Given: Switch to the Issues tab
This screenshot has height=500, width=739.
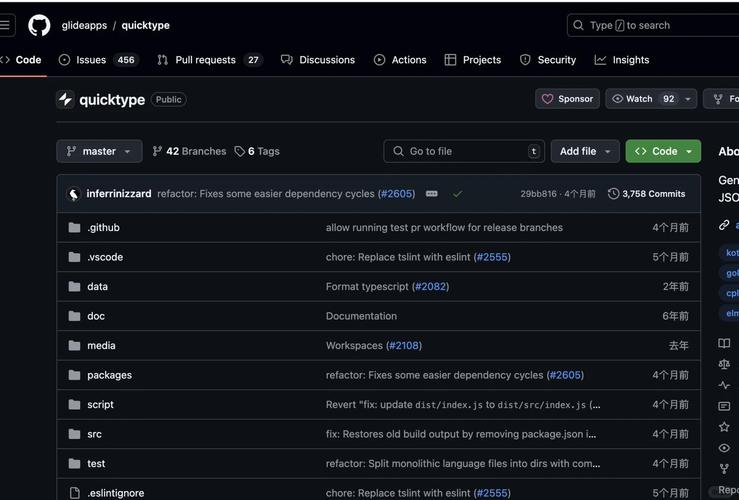Looking at the screenshot, I should [x=99, y=60].
